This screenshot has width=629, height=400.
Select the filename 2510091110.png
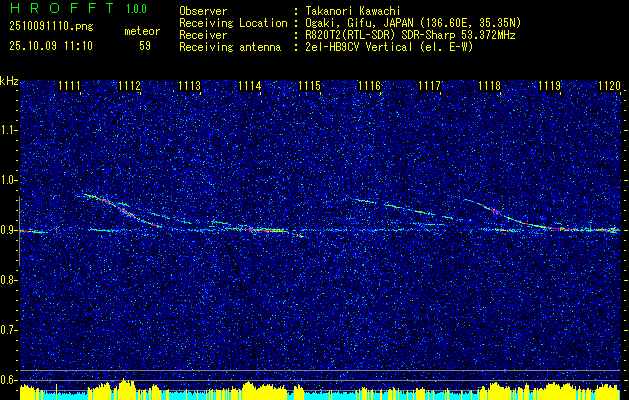pyautogui.click(x=51, y=27)
